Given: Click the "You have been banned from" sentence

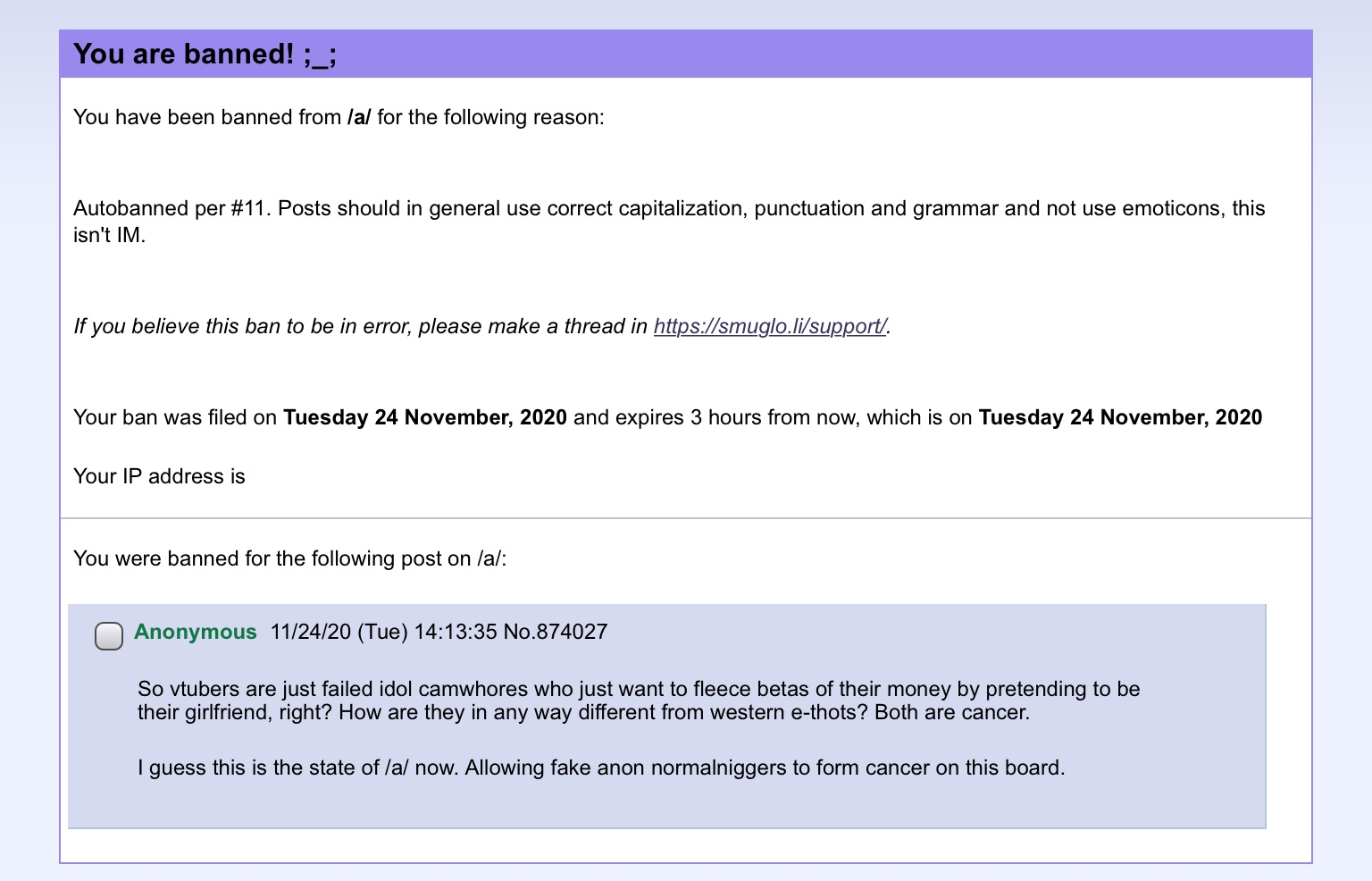Looking at the screenshot, I should pyautogui.click(x=339, y=117).
